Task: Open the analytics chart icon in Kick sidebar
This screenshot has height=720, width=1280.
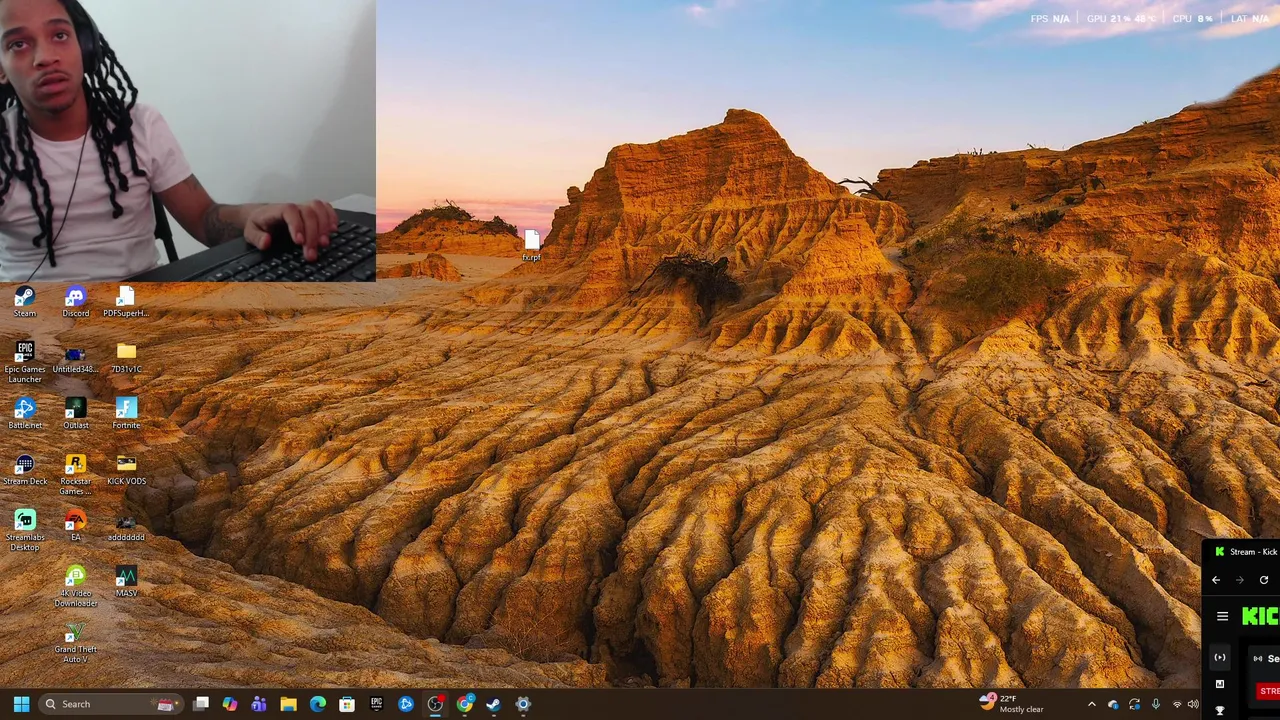Action: tap(1219, 684)
